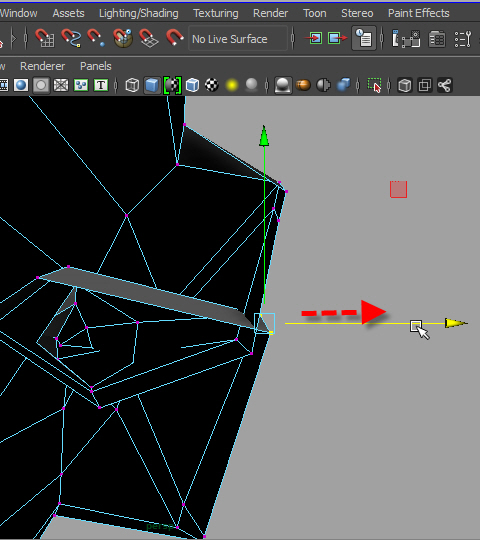Enable Snap to points magnet icon
Viewport: 480px width, 540px height.
pyautogui.click(x=96, y=38)
